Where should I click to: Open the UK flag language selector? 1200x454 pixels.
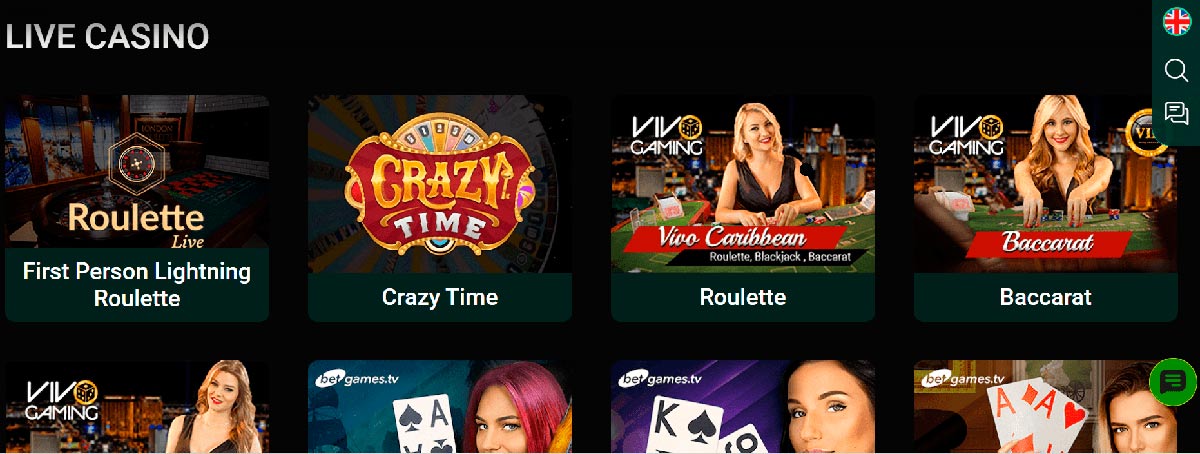tap(1177, 21)
